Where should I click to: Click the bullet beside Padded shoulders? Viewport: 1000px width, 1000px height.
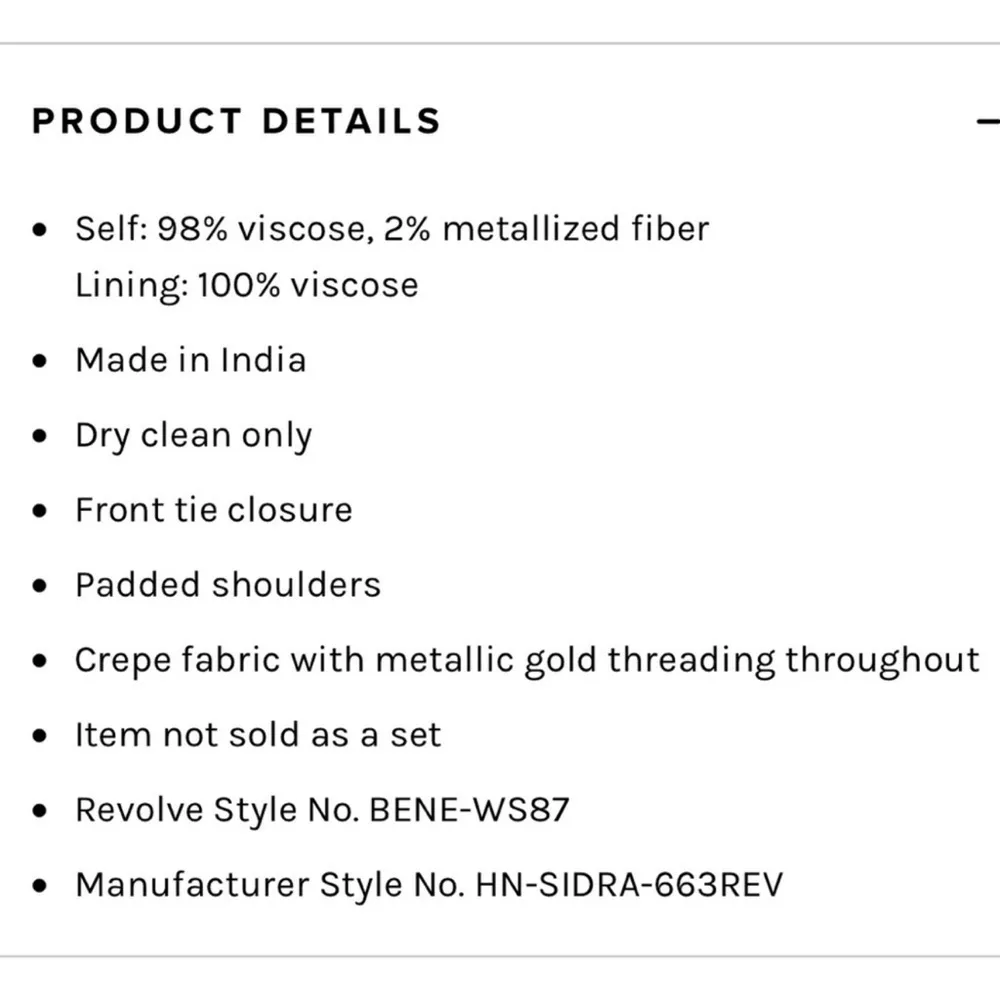(x=40, y=586)
